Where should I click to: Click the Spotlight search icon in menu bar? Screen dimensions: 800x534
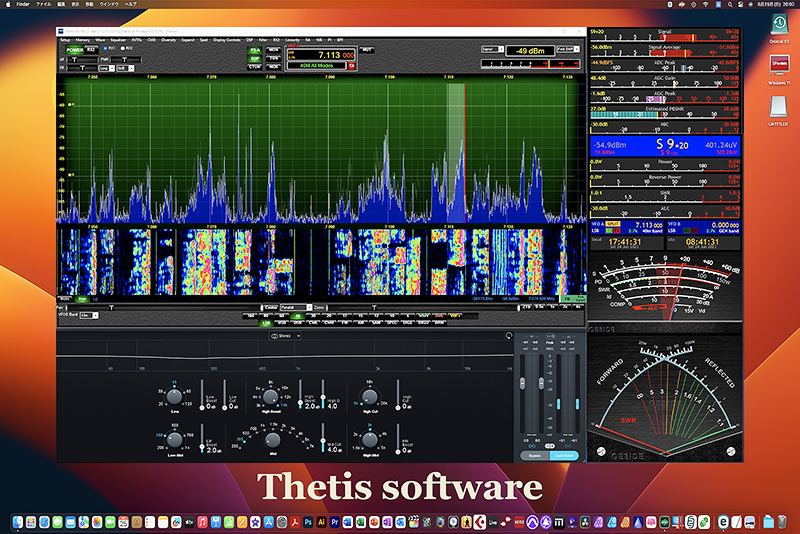click(x=730, y=4)
